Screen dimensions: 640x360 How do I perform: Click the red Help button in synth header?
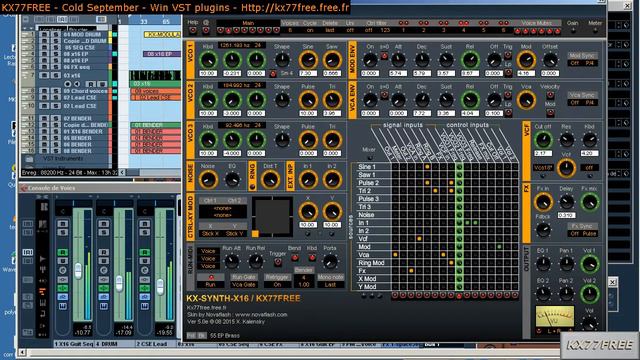(193, 30)
